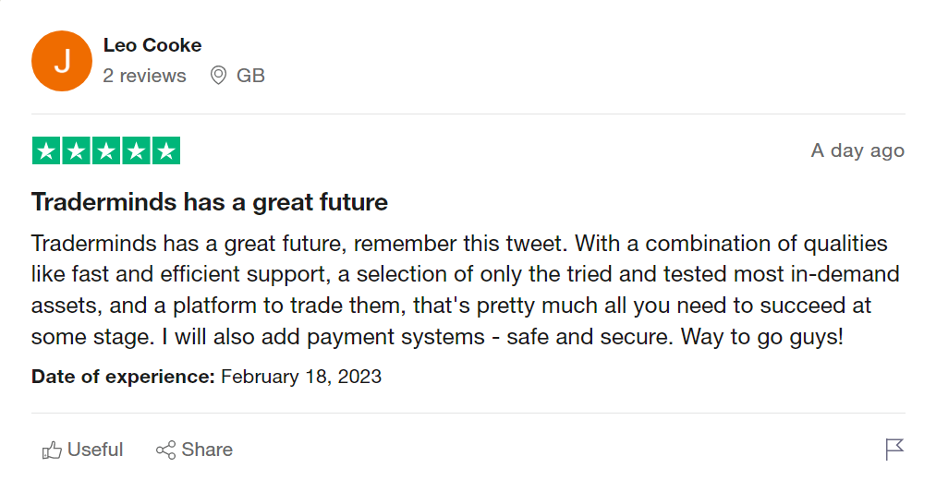Open reviewer name Leo Cooke
The width and height of the screenshot is (936, 492).
152,45
